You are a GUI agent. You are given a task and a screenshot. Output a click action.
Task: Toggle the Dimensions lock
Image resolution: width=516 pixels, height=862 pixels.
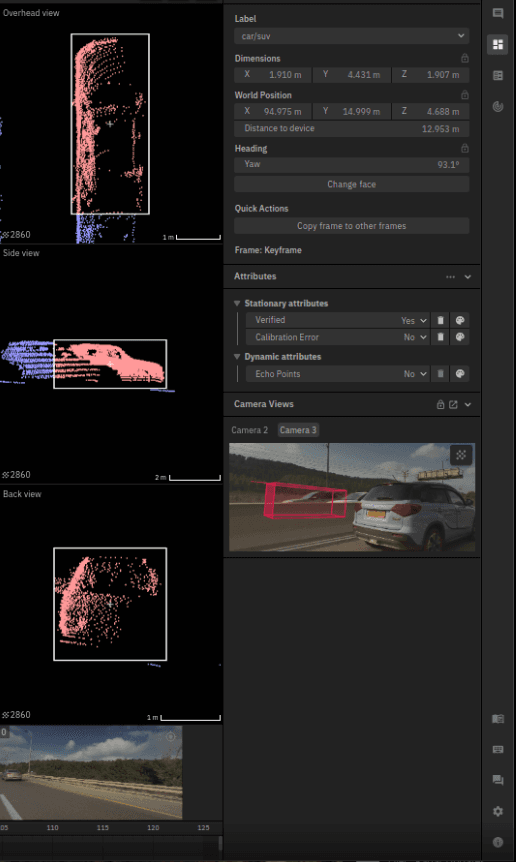click(x=465, y=58)
